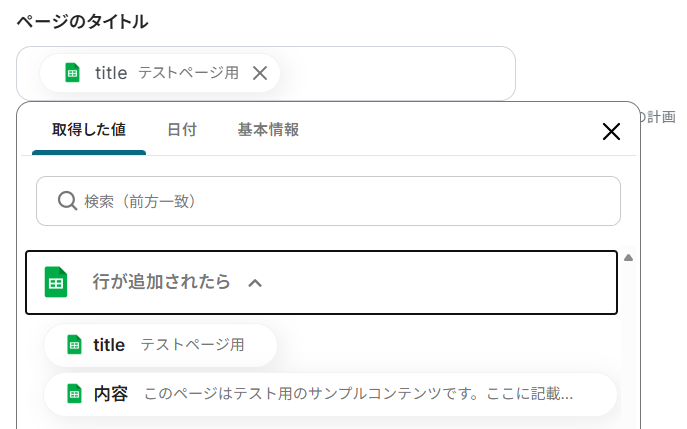Viewport: 687px width, 429px height.
Task: Click the 行が追加されたら section header text
Action: point(161,282)
